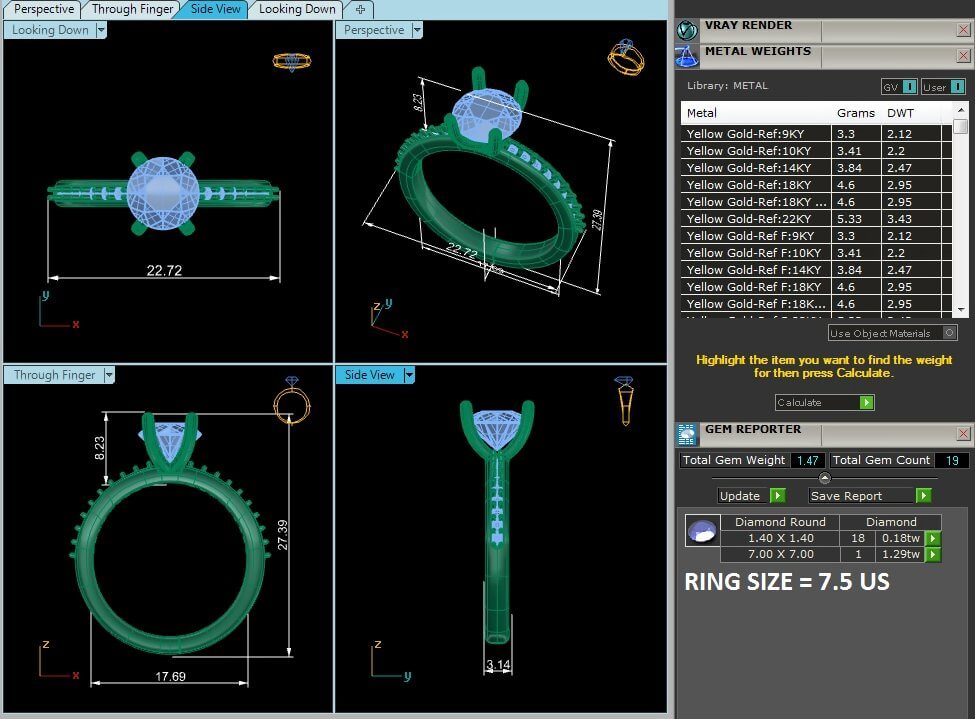Open the Through Finger viewport dropdown arrow

click(x=109, y=375)
